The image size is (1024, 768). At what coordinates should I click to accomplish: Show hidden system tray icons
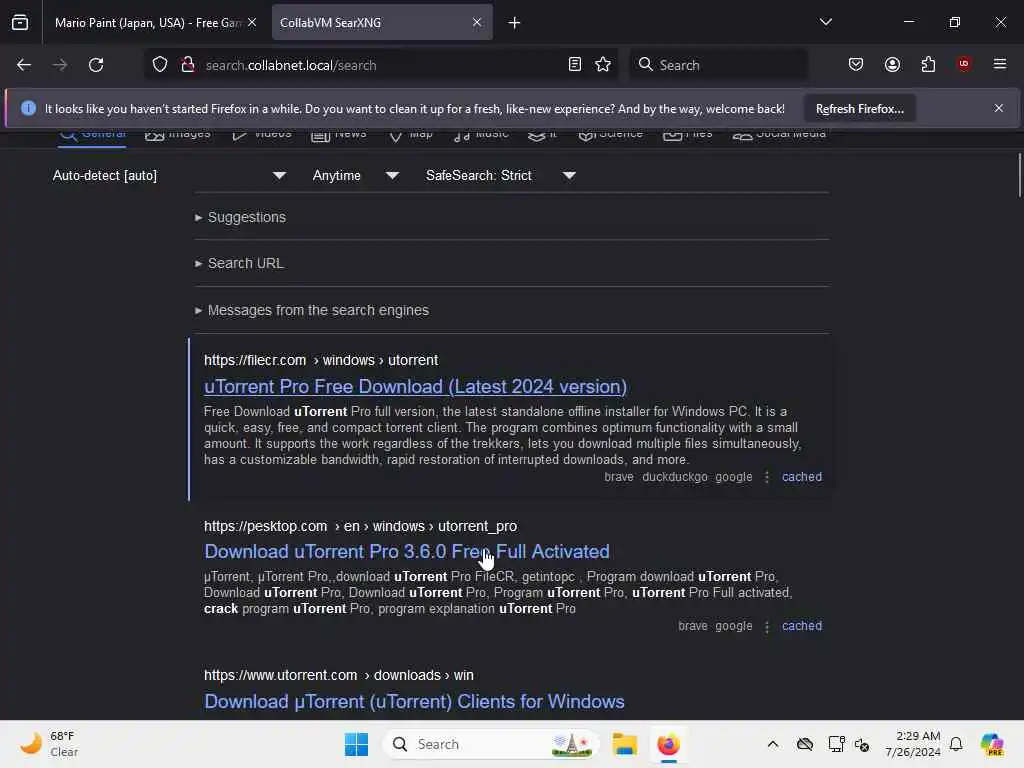(773, 744)
